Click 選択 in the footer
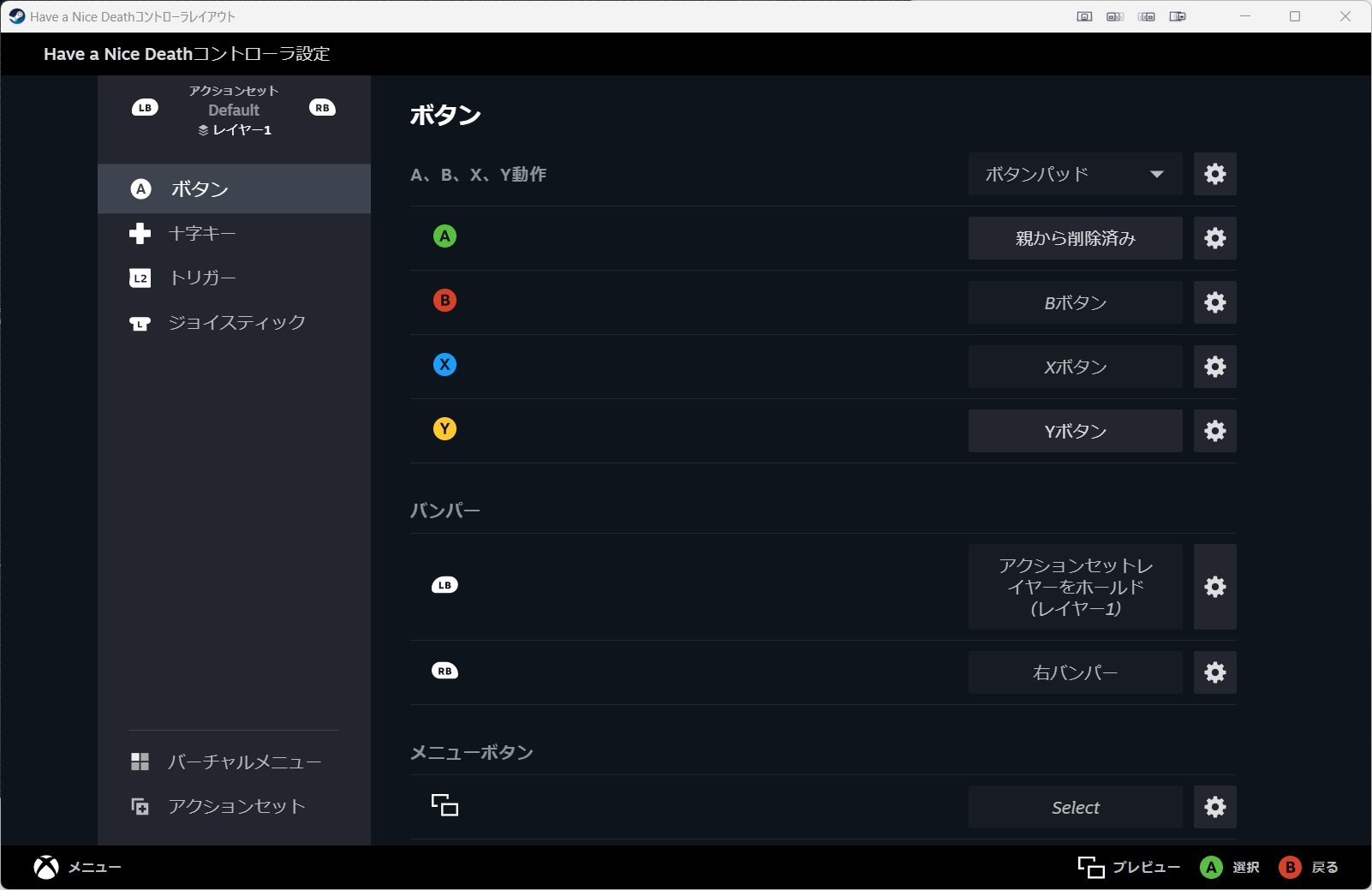Screen dimensions: 1372x890 [1229, 868]
